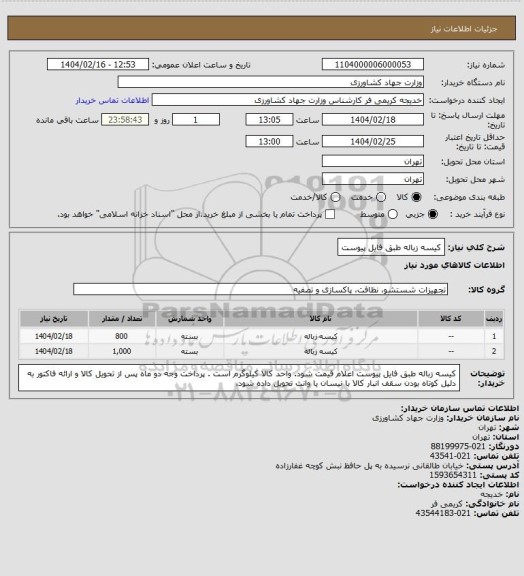
Task: Click the remaining days field showing 1
Action: click(x=196, y=120)
